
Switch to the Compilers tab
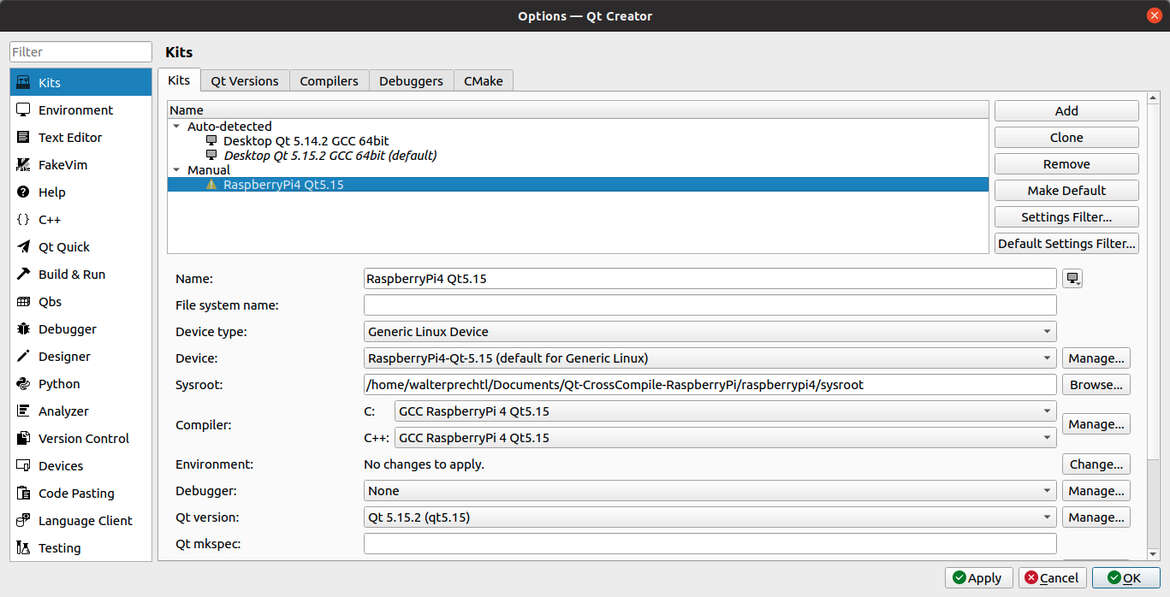[x=329, y=81]
